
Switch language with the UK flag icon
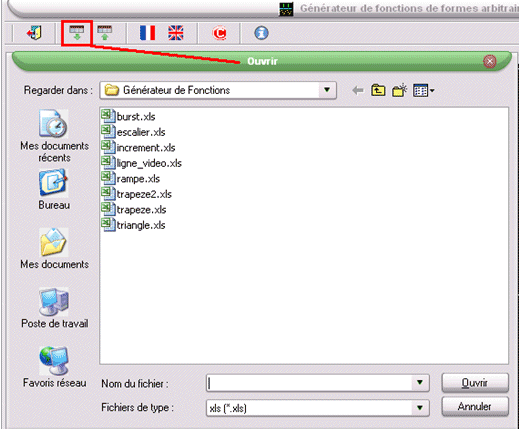click(176, 33)
